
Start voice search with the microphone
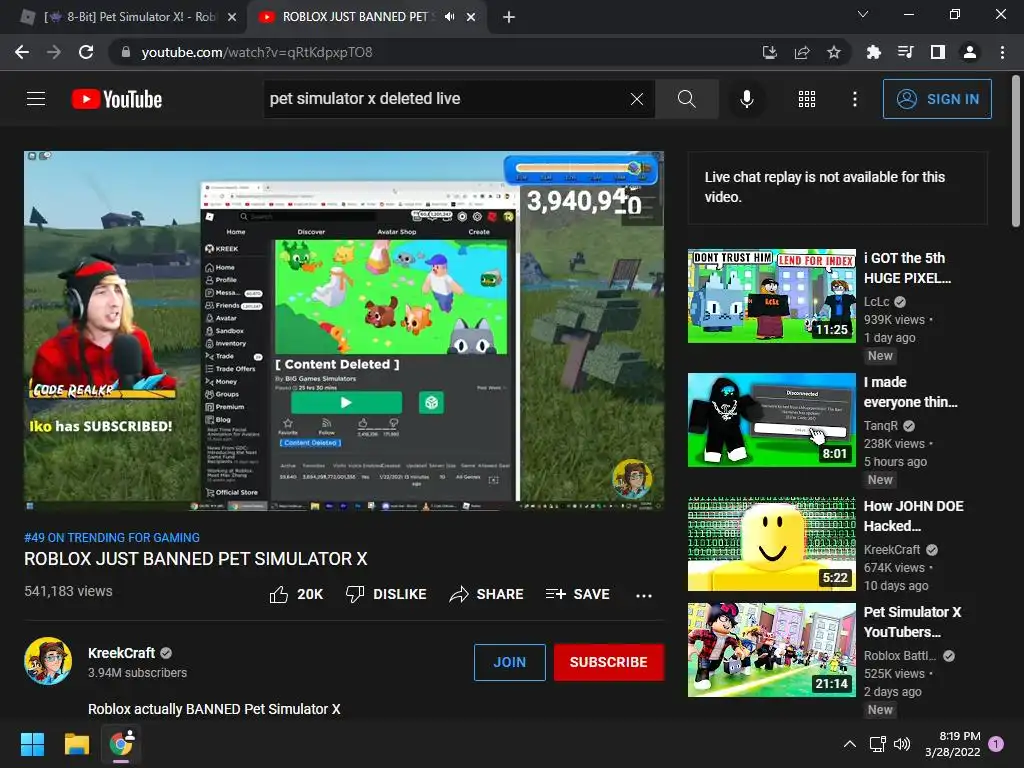click(x=747, y=99)
